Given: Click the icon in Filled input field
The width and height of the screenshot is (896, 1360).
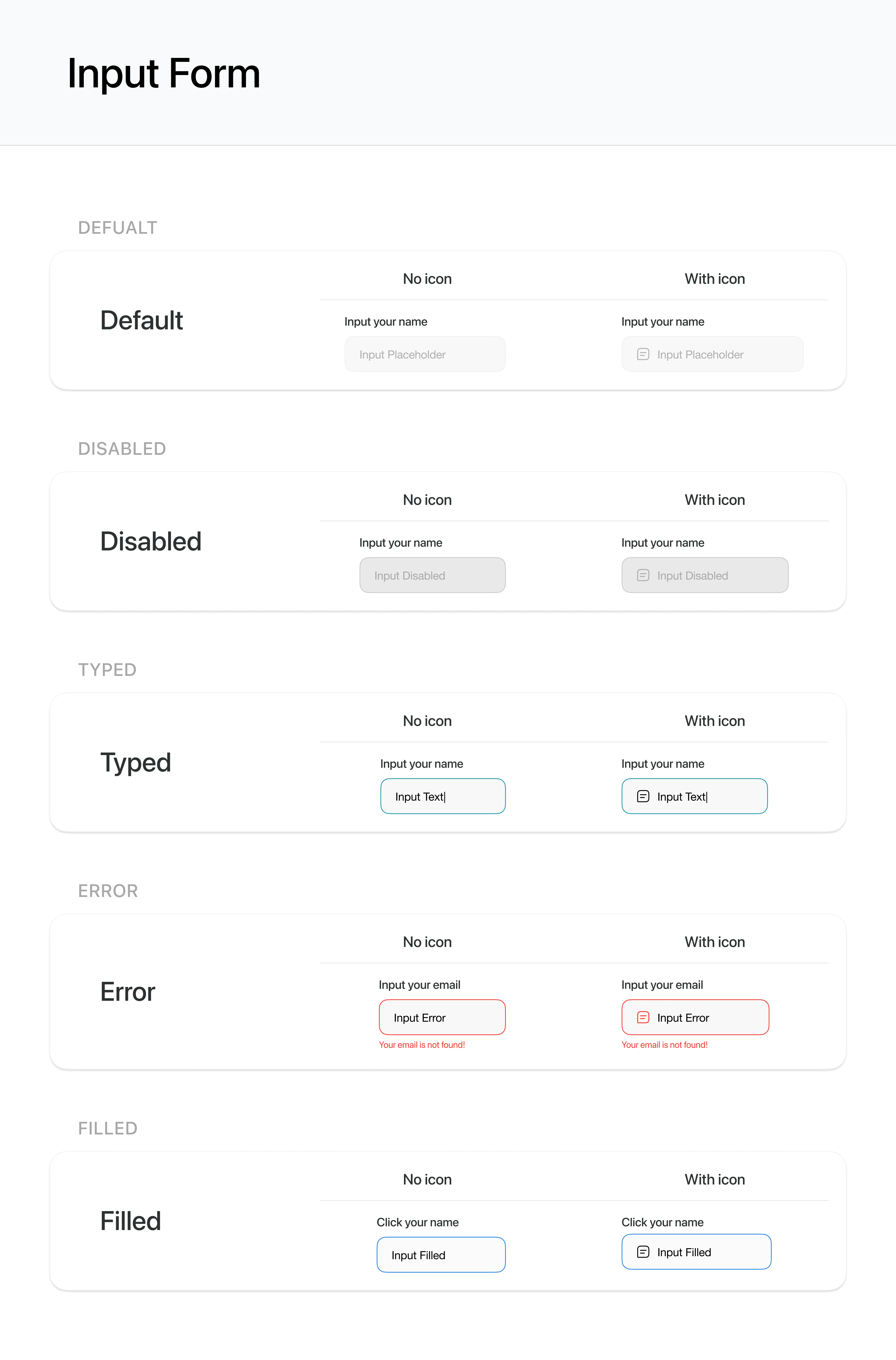Looking at the screenshot, I should (643, 1252).
